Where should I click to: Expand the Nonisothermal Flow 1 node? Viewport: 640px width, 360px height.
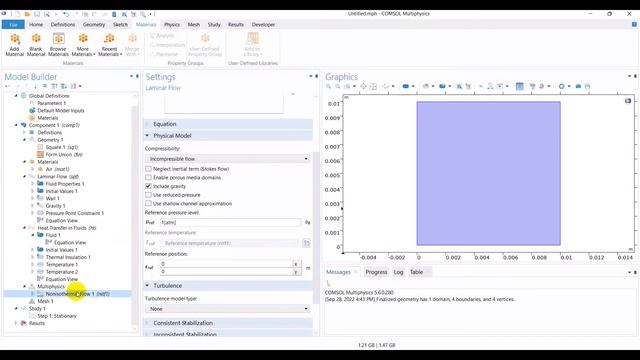[32, 293]
